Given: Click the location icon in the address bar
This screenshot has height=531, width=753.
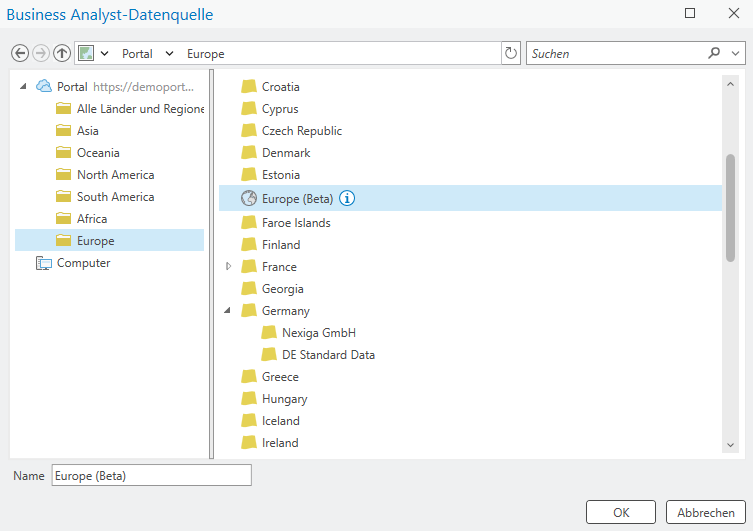Looking at the screenshot, I should tap(86, 53).
